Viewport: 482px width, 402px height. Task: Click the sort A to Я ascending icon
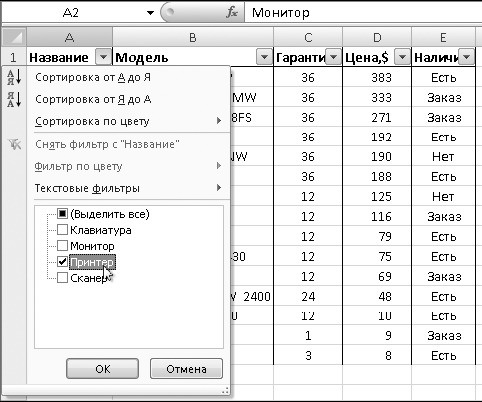pos(14,77)
